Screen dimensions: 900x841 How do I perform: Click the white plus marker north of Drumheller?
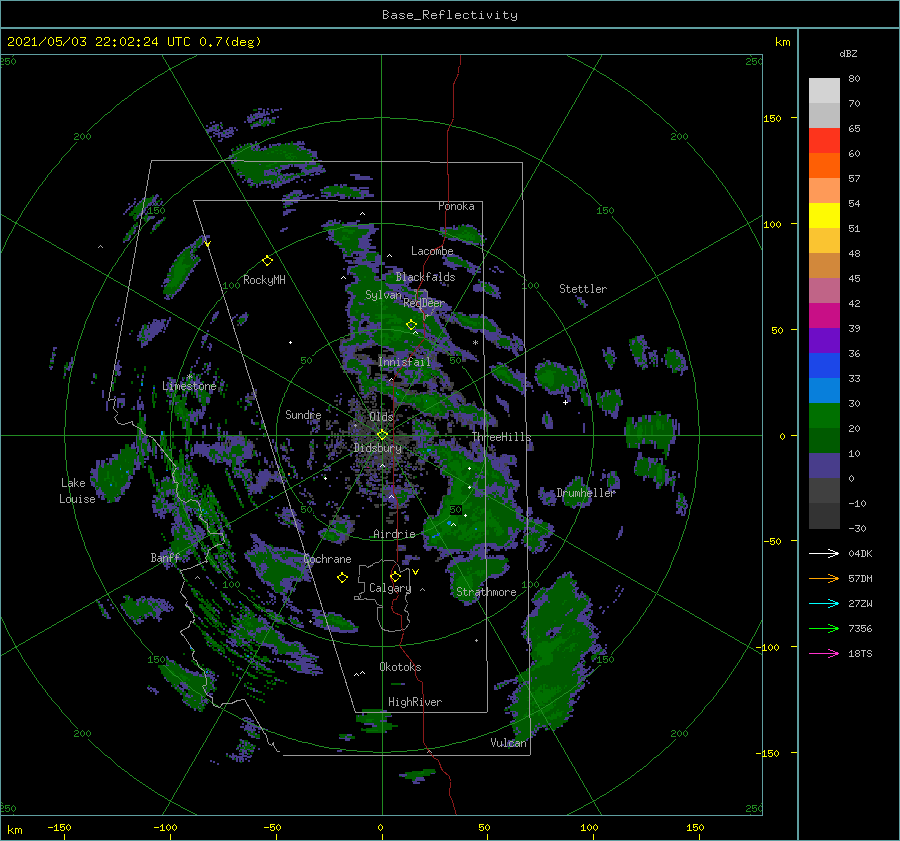tap(565, 402)
